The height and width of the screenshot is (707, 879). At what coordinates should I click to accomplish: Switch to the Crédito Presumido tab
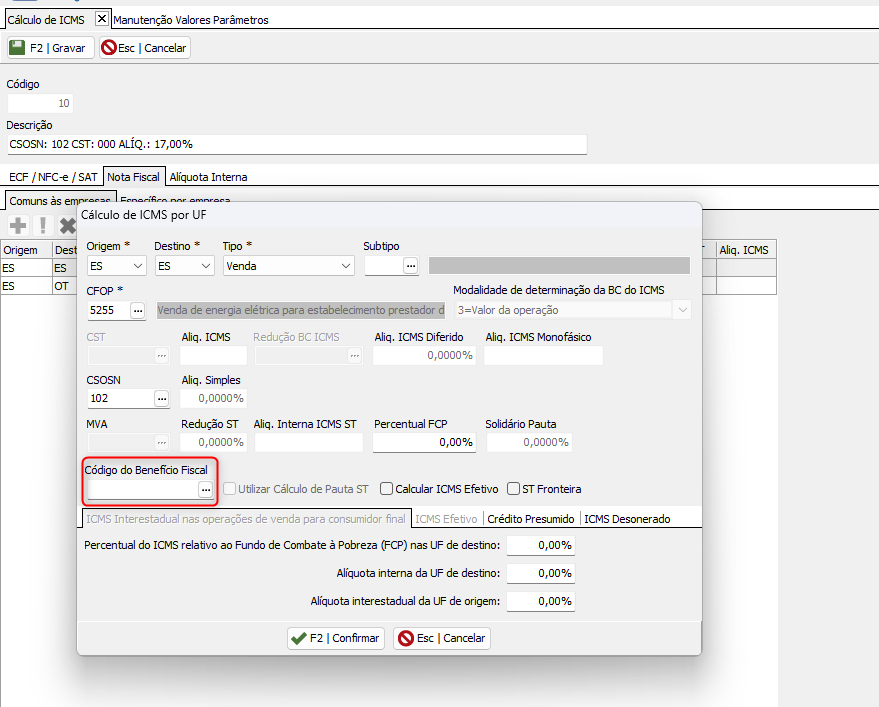click(x=531, y=519)
